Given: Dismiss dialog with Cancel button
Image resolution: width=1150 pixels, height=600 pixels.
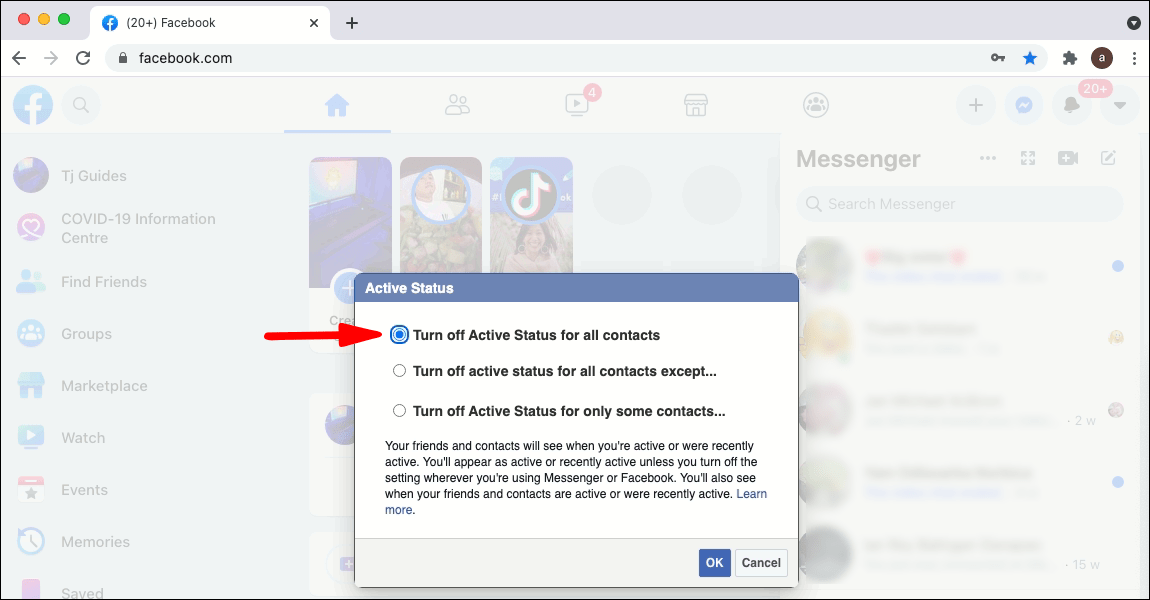Looking at the screenshot, I should click(761, 563).
